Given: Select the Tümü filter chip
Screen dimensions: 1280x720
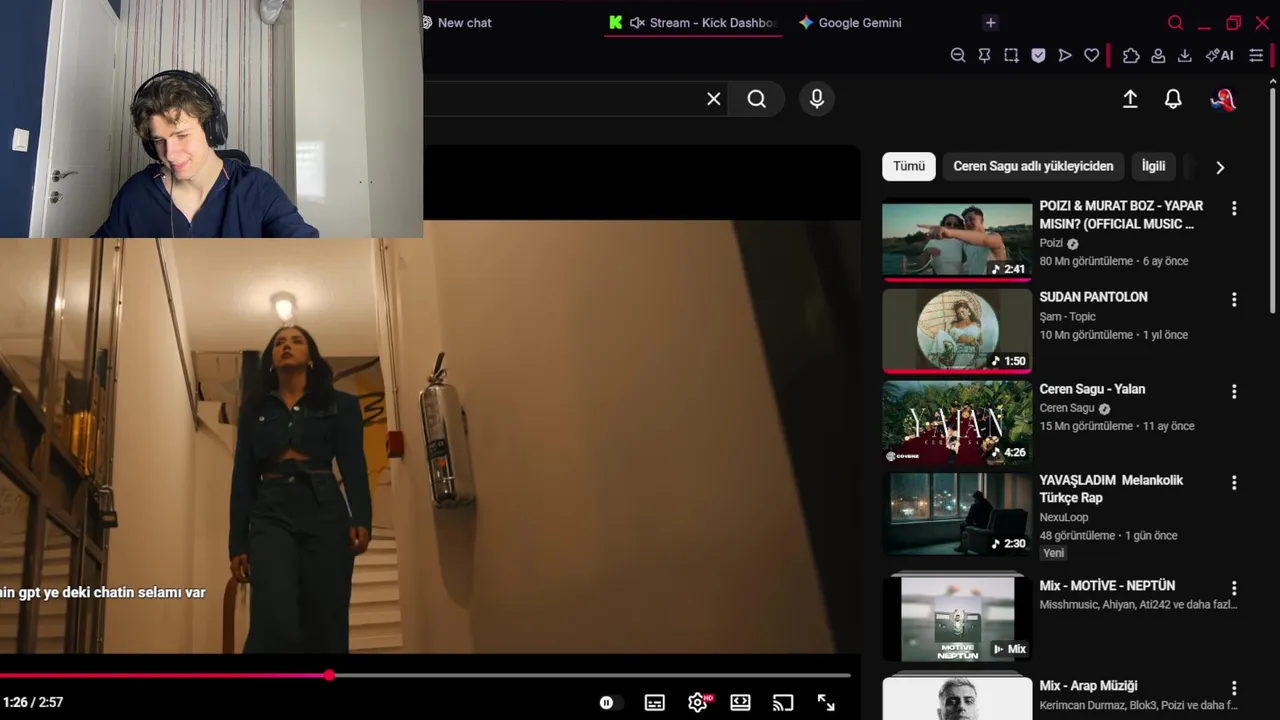Looking at the screenshot, I should [909, 166].
